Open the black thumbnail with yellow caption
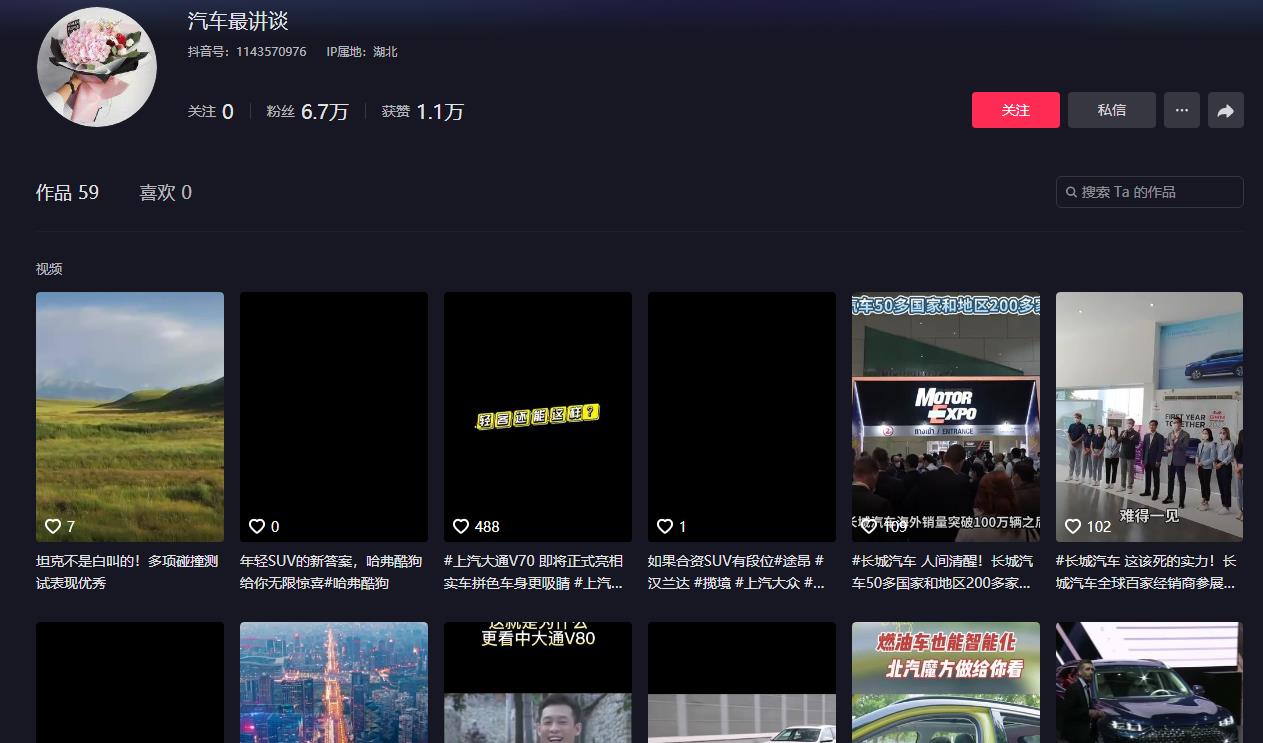The height and width of the screenshot is (743, 1263). (x=538, y=417)
